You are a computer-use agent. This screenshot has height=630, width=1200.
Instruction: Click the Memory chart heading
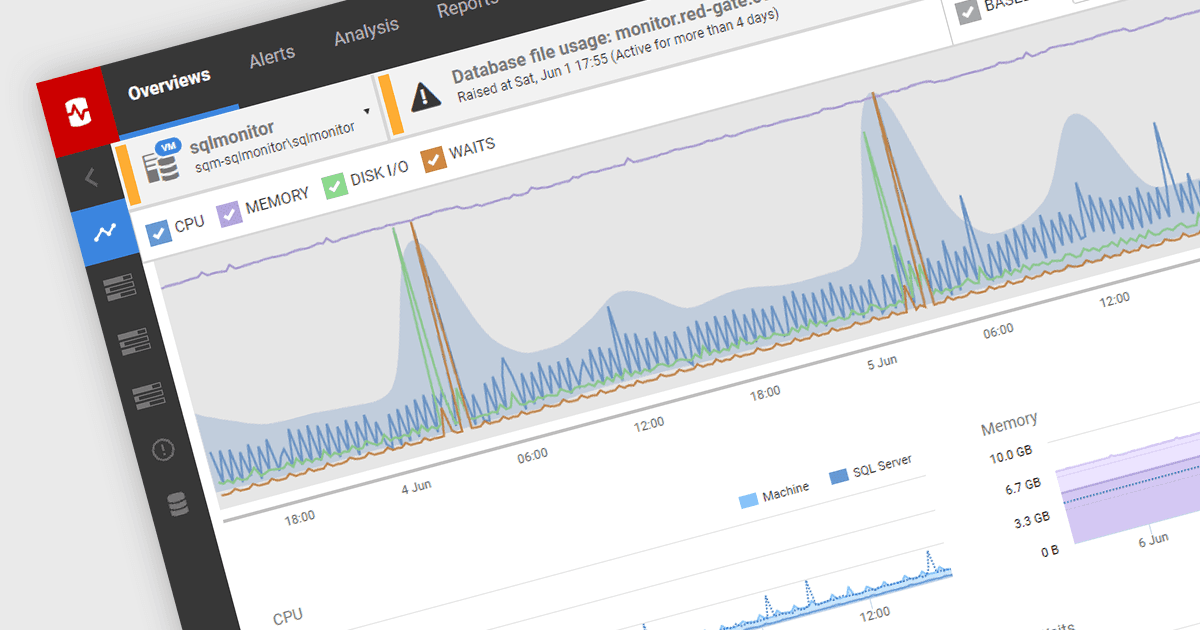click(x=1009, y=425)
